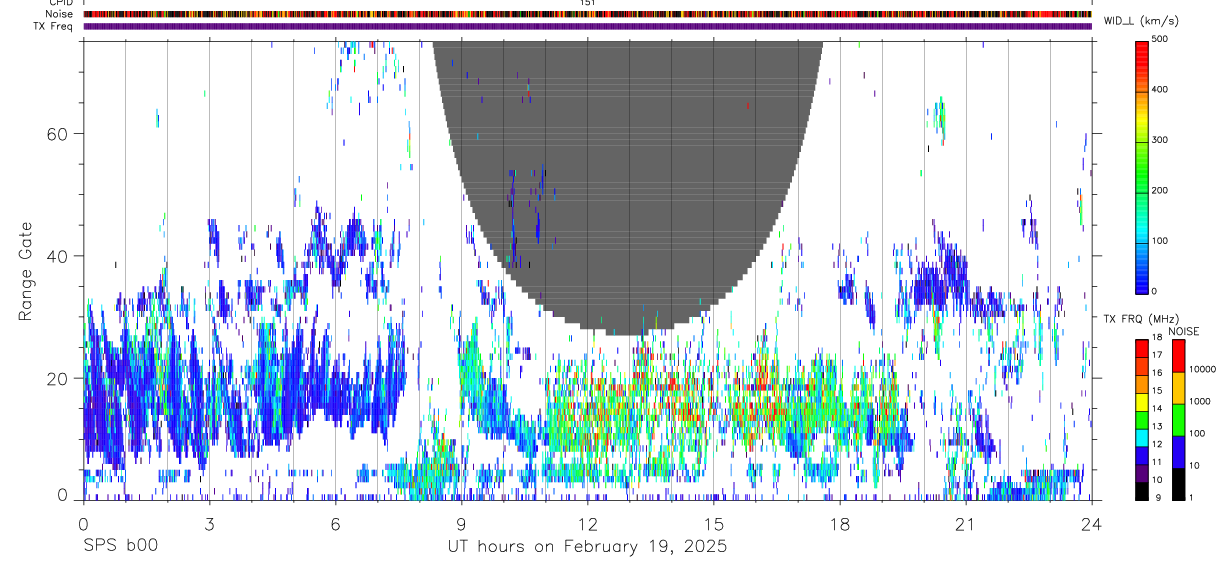This screenshot has width=1228, height=567.
Task: Click the noise level strip along the top
Action: 587,14
